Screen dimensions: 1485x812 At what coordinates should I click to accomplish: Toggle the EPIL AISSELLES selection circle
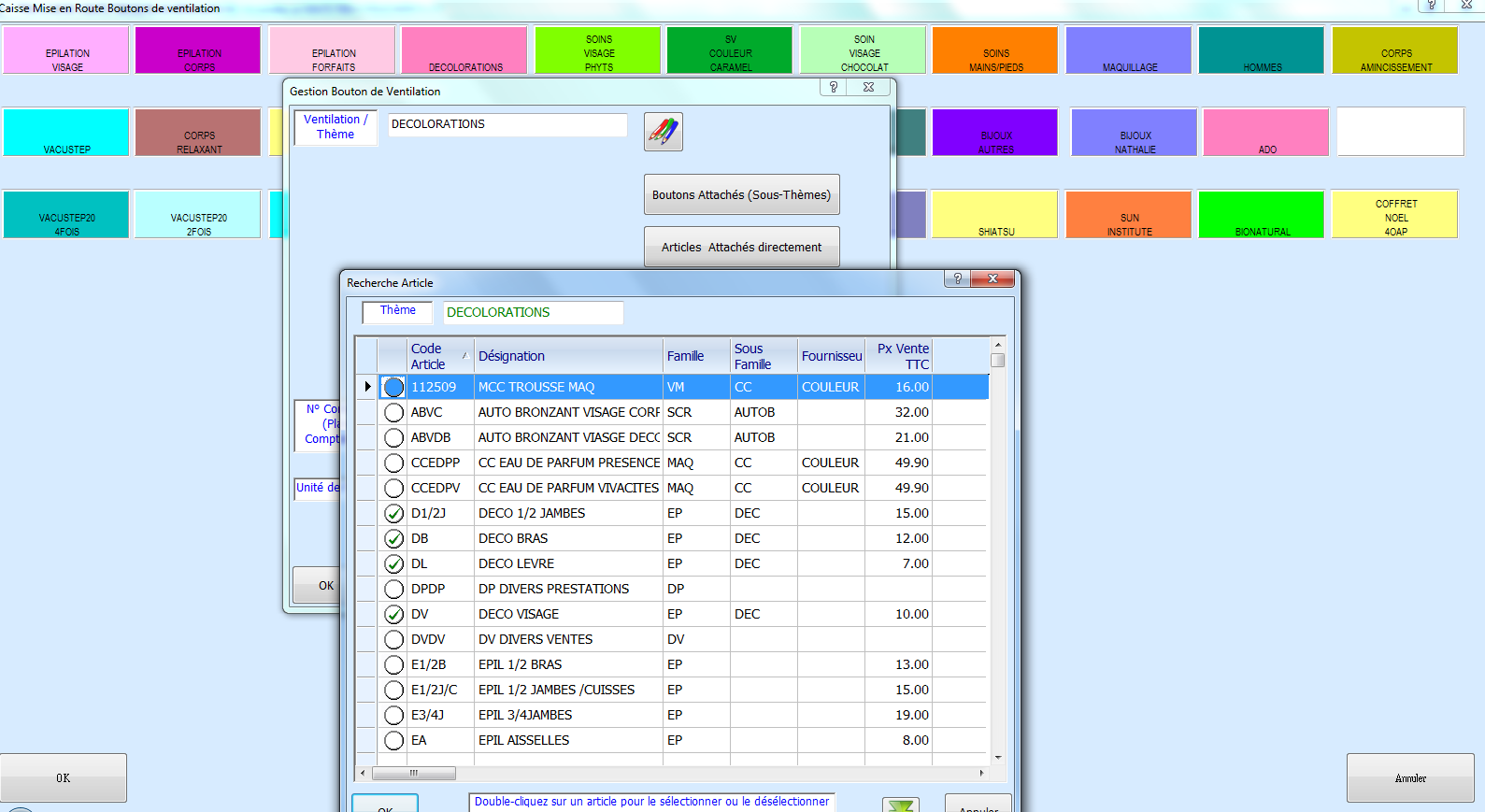[x=394, y=741]
